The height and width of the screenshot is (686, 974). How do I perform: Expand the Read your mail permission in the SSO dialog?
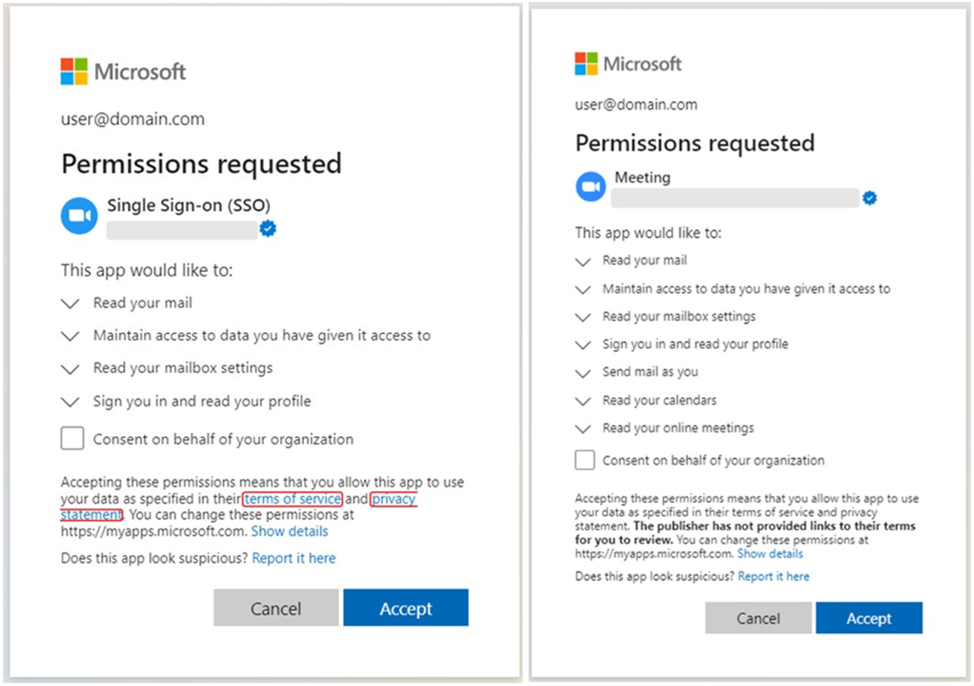[x=70, y=303]
